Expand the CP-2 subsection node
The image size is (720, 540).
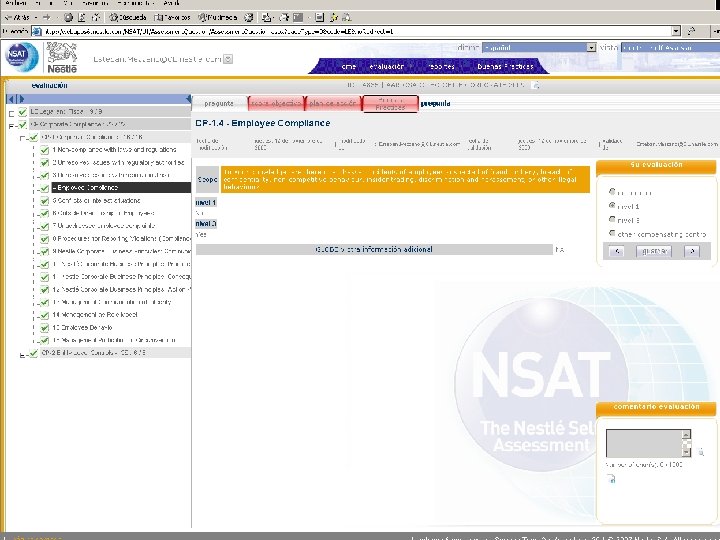pos(22,355)
